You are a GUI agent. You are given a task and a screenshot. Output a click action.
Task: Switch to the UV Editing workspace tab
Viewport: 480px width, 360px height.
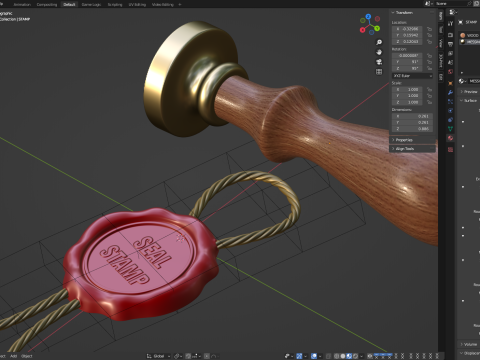(x=137, y=5)
